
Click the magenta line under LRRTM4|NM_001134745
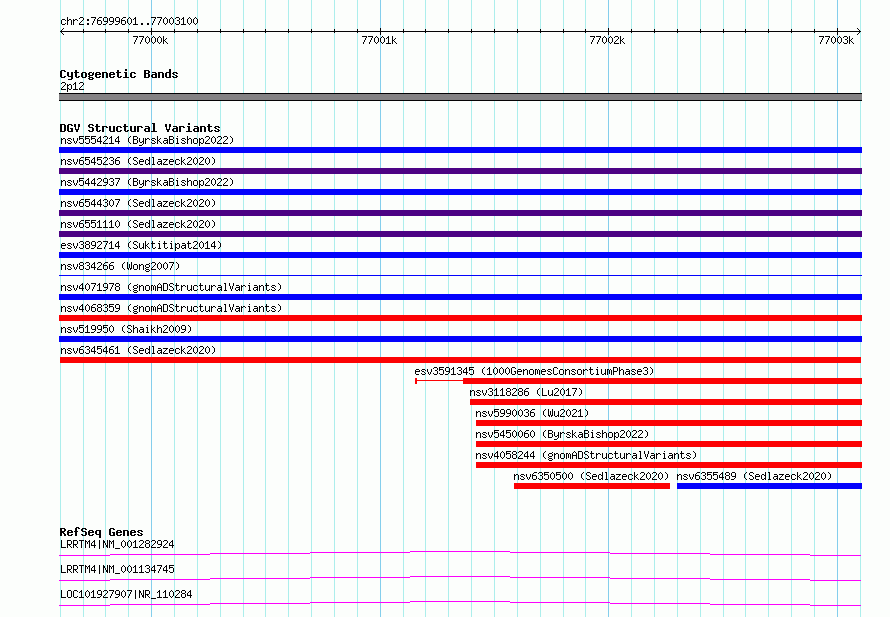tap(460, 578)
